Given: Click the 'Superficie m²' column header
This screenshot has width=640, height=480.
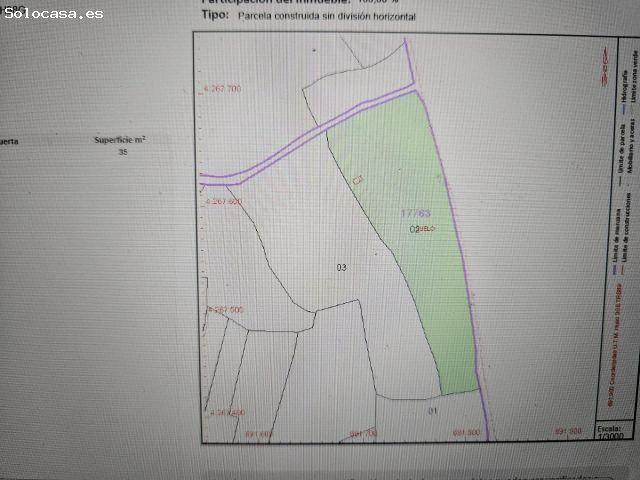Looking at the screenshot, I should point(120,140).
